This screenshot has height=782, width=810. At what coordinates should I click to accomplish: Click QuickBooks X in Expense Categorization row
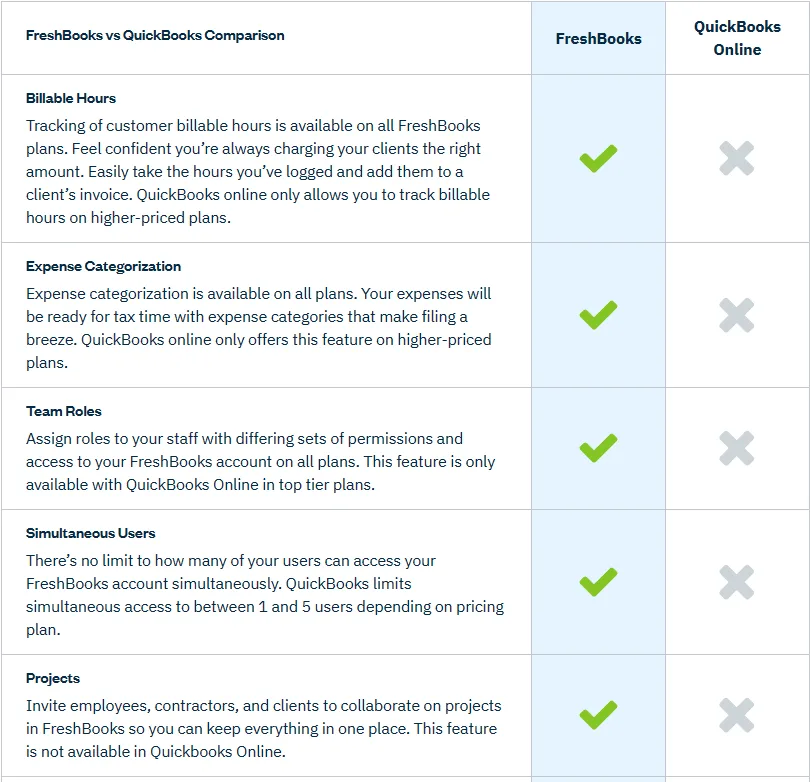(x=737, y=315)
